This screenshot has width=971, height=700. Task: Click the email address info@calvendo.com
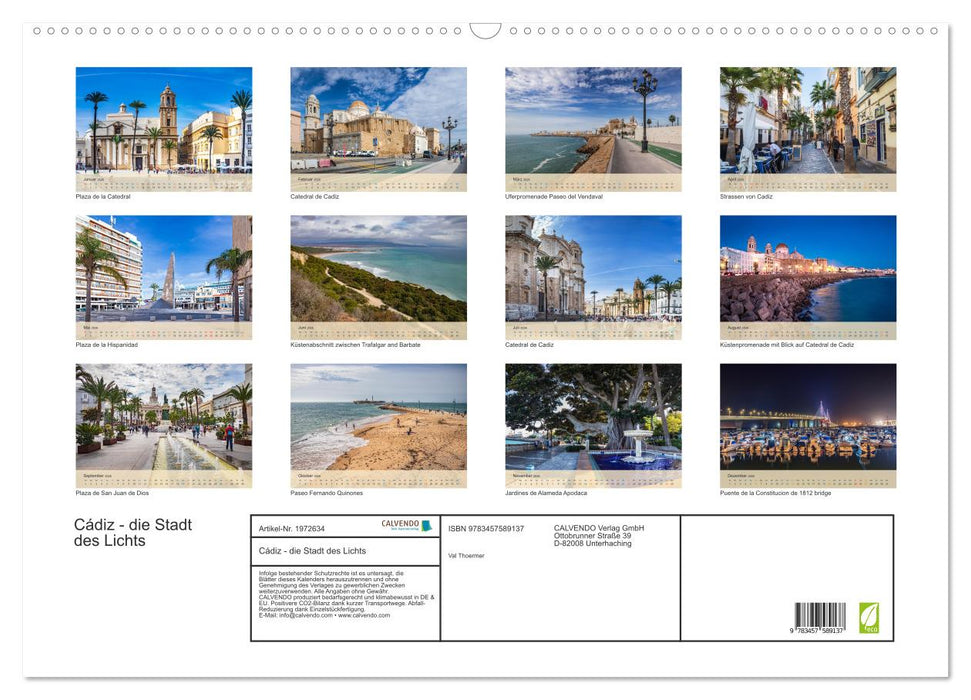click(x=296, y=617)
